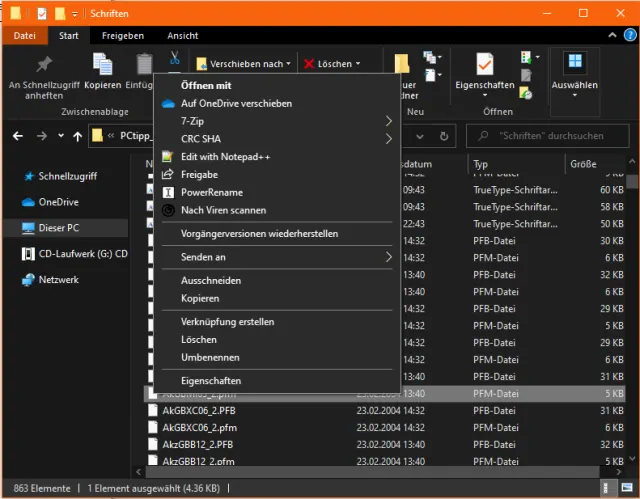Click the Kopieren icon in the ribbon
Viewport: 640px width, 499px height.
coord(103,64)
